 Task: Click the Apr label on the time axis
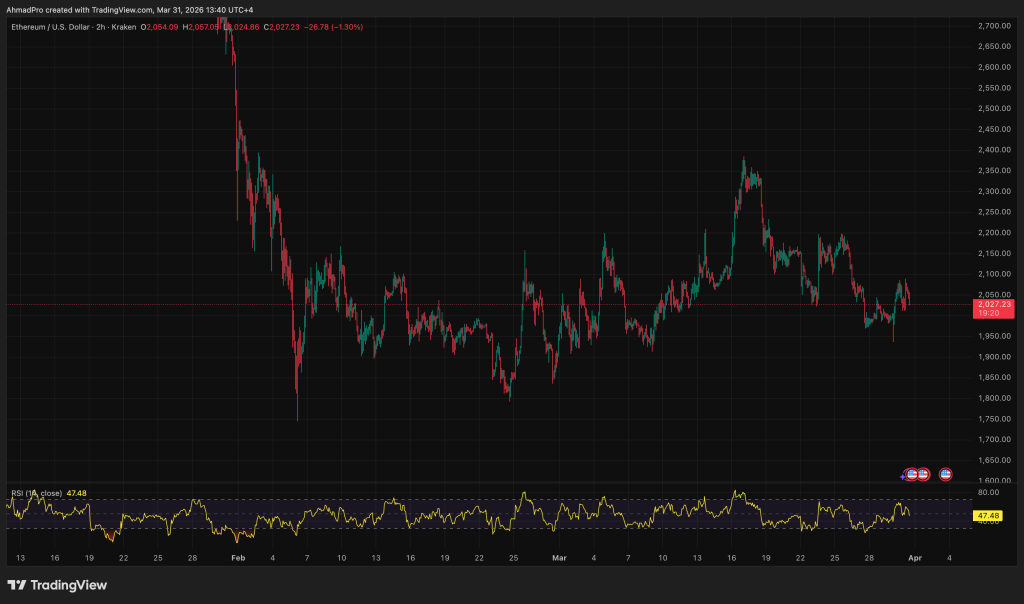917,558
